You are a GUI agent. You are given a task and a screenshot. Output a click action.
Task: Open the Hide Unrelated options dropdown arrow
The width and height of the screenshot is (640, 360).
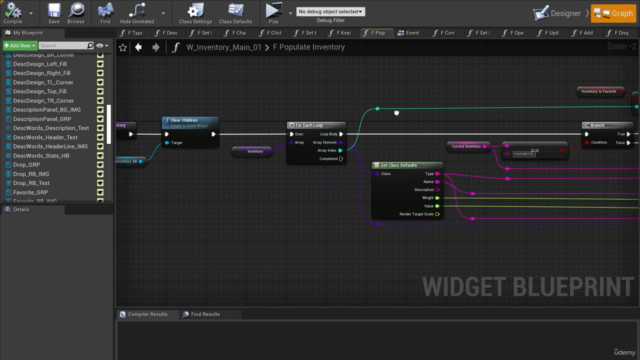coord(163,13)
